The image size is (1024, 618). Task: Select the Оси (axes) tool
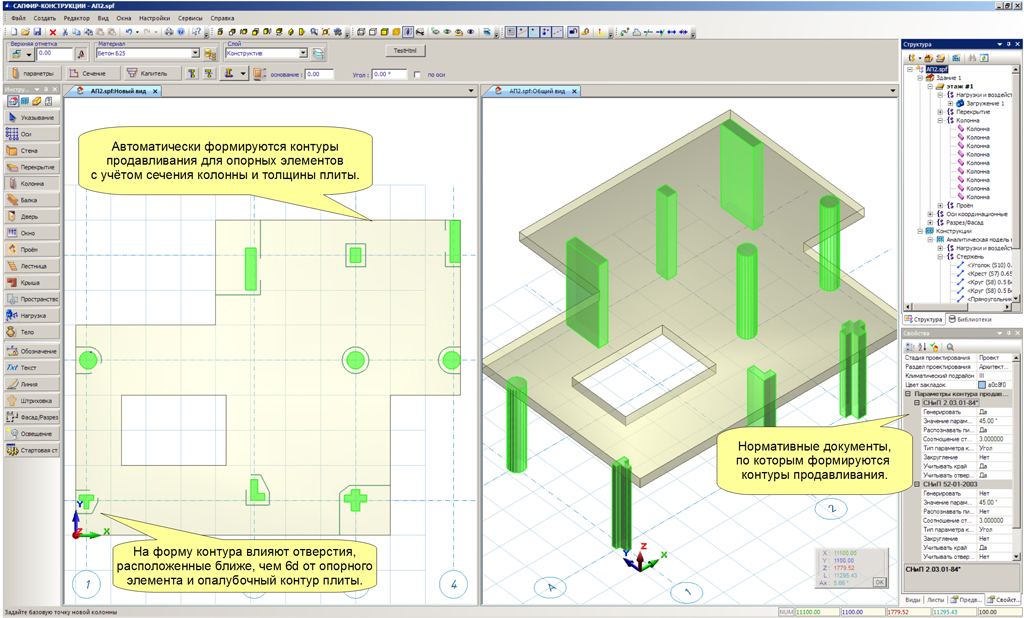[31, 134]
